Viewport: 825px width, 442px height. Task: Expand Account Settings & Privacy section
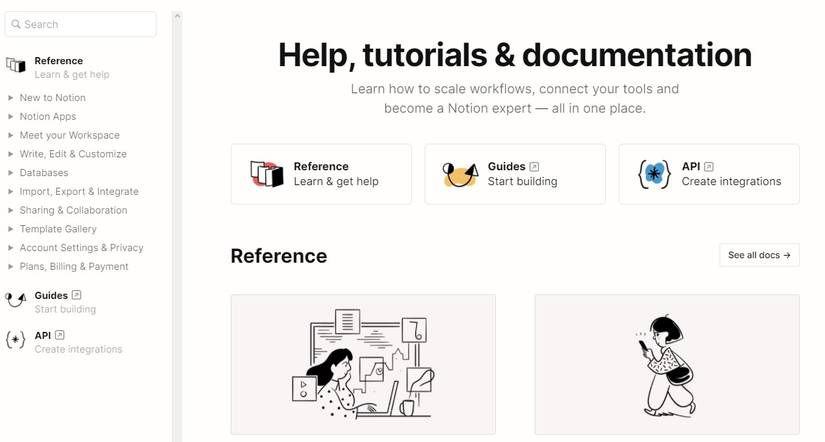[x=11, y=248]
